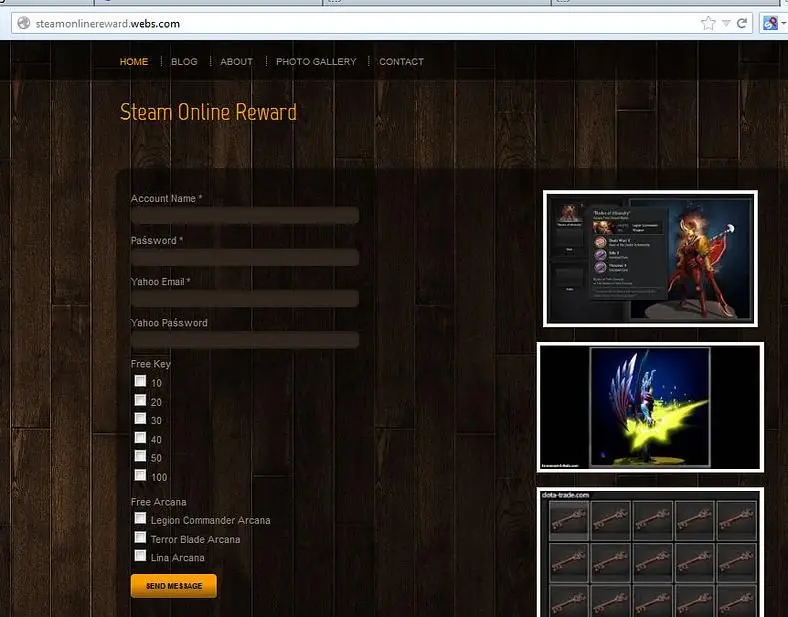Check the Free Key 20 box

140,400
